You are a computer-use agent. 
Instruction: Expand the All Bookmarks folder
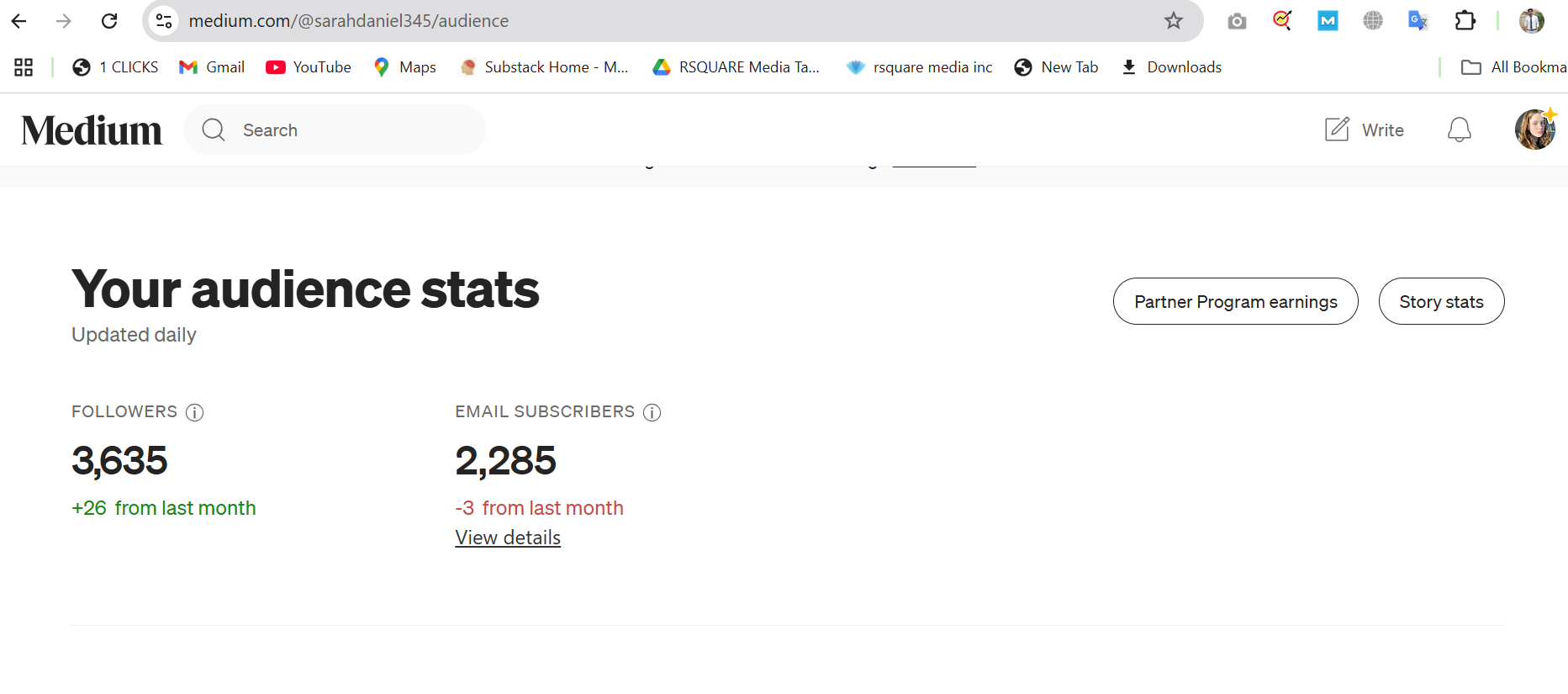pyautogui.click(x=1513, y=67)
